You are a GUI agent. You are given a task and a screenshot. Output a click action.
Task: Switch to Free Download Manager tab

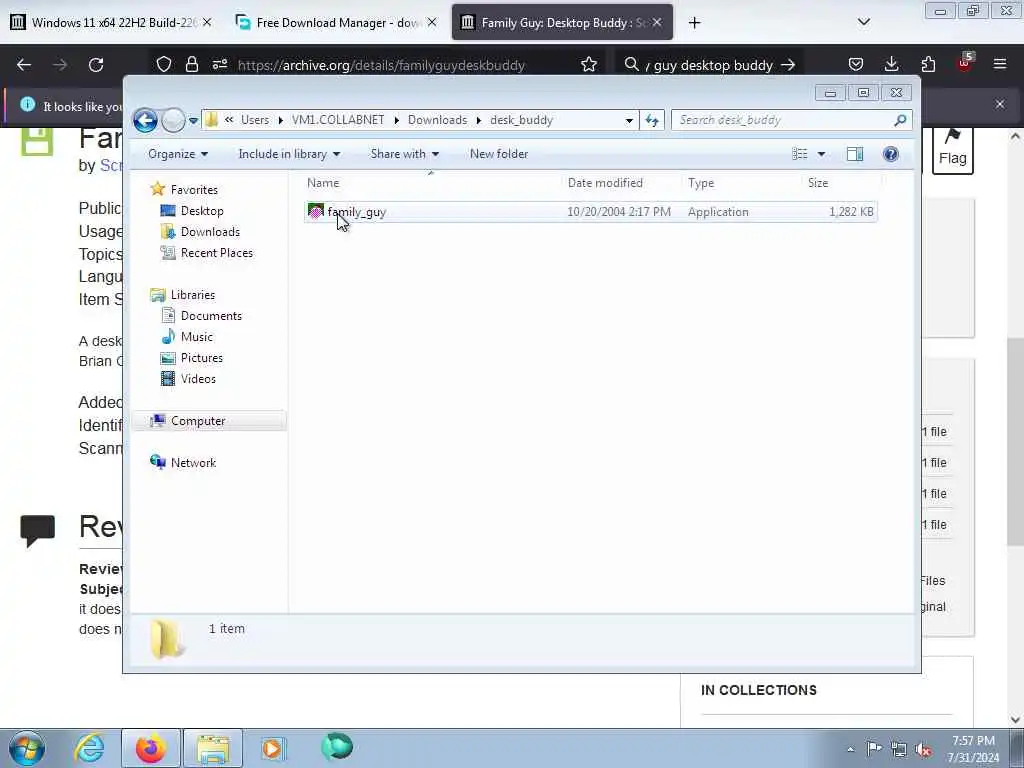click(x=336, y=23)
